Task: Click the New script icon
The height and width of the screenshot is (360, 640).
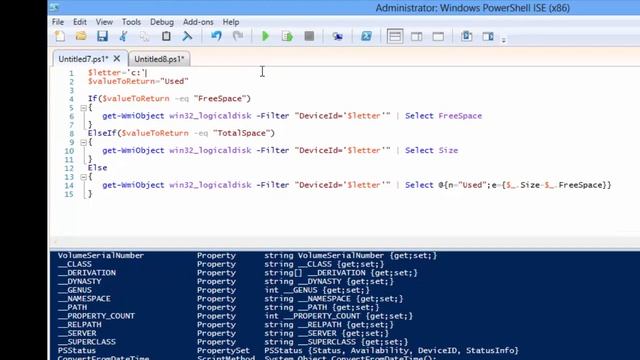Action: (60, 36)
